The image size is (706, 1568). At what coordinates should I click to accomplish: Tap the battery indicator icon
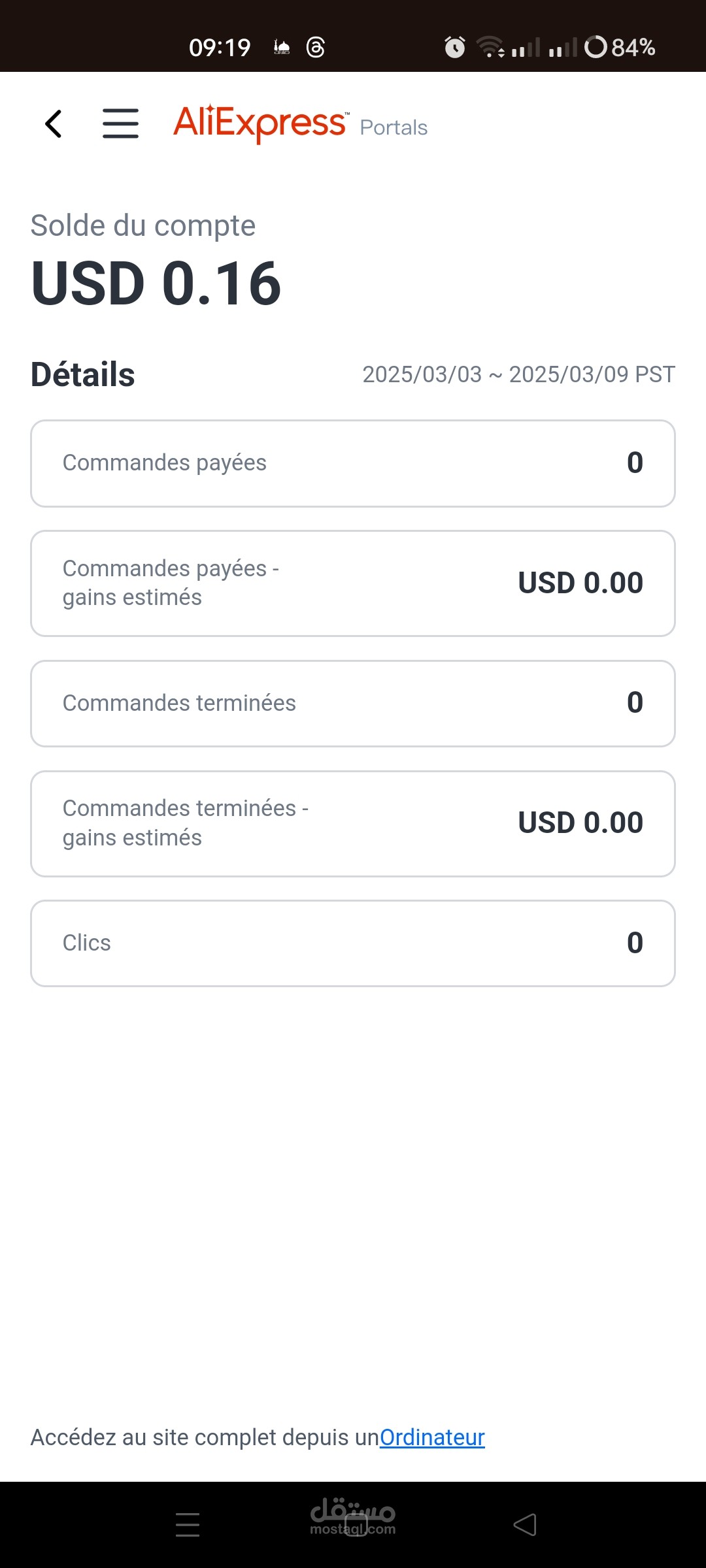(596, 47)
